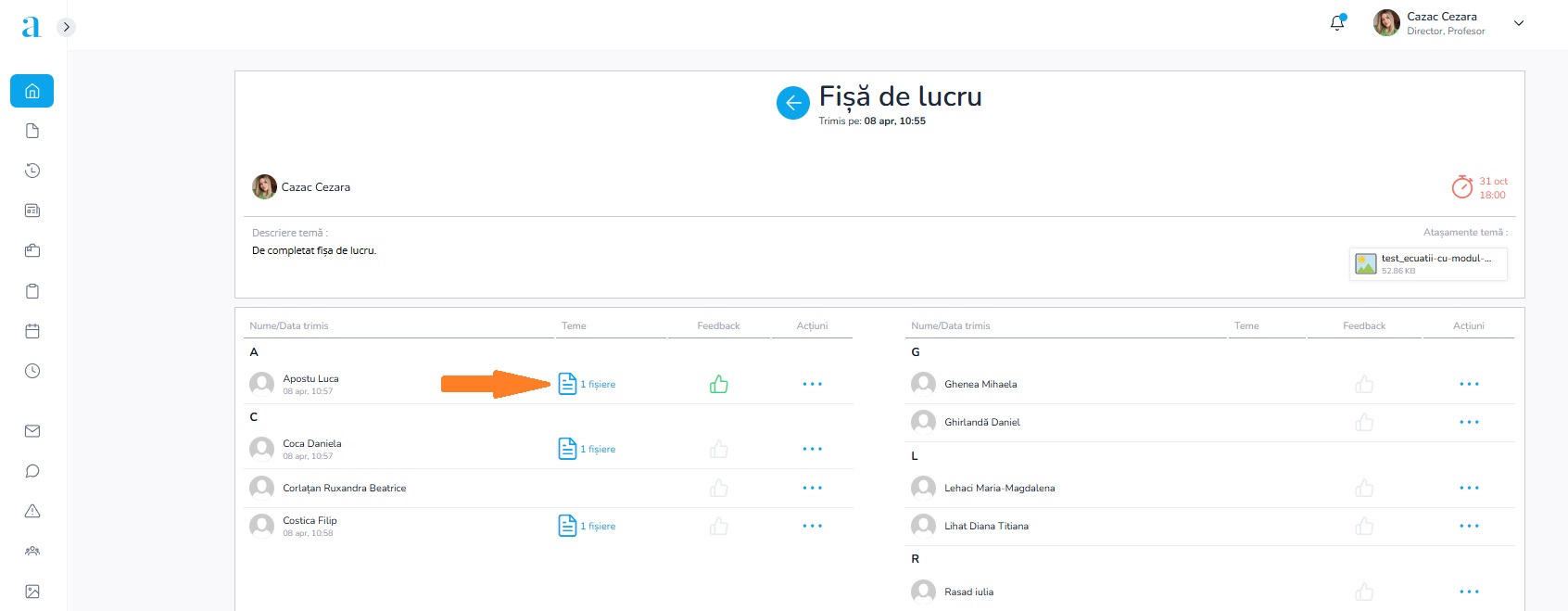
Task: Expand the sidebar with chevron arrow
Action: point(66,27)
